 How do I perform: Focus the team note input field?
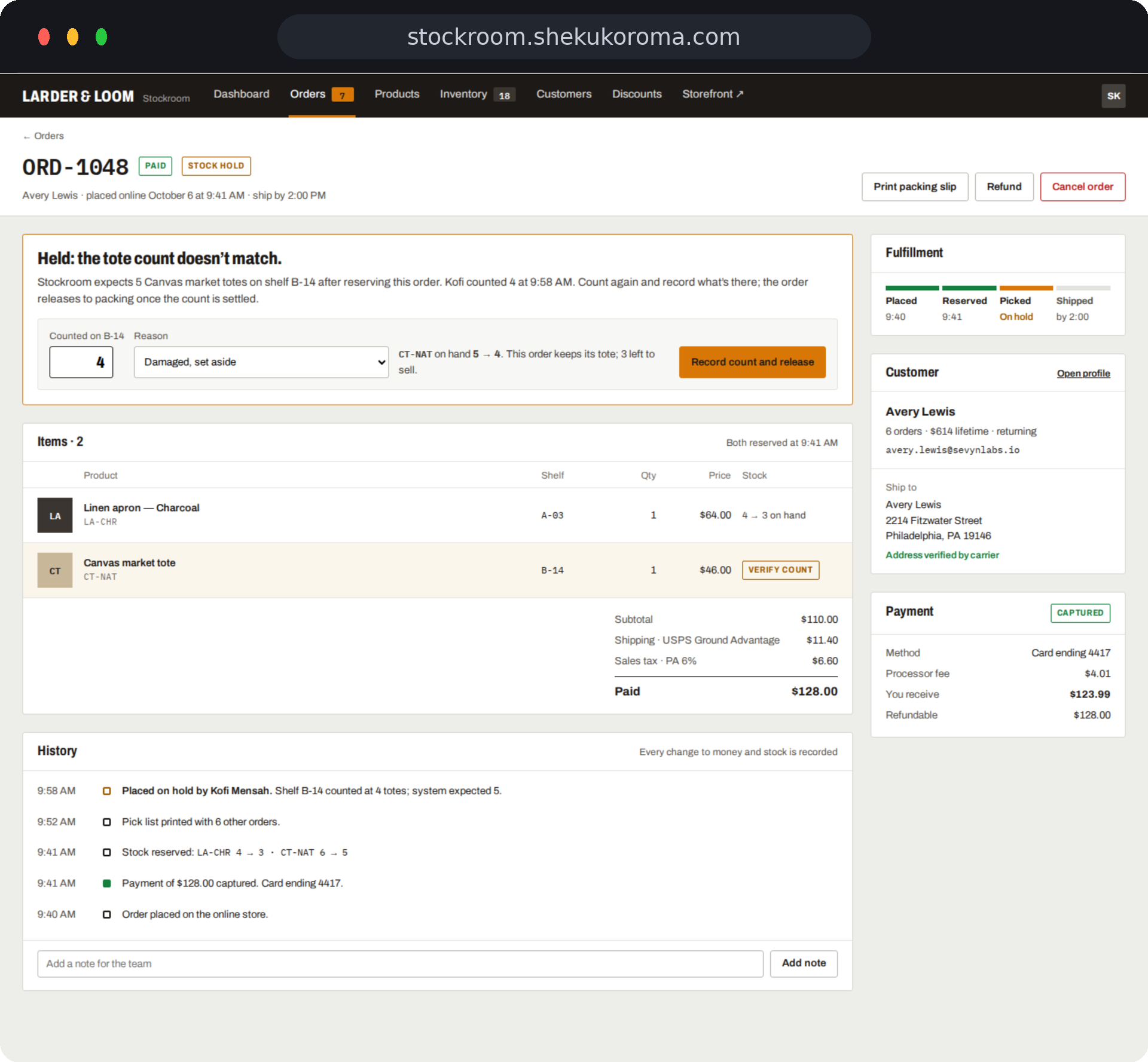click(400, 963)
